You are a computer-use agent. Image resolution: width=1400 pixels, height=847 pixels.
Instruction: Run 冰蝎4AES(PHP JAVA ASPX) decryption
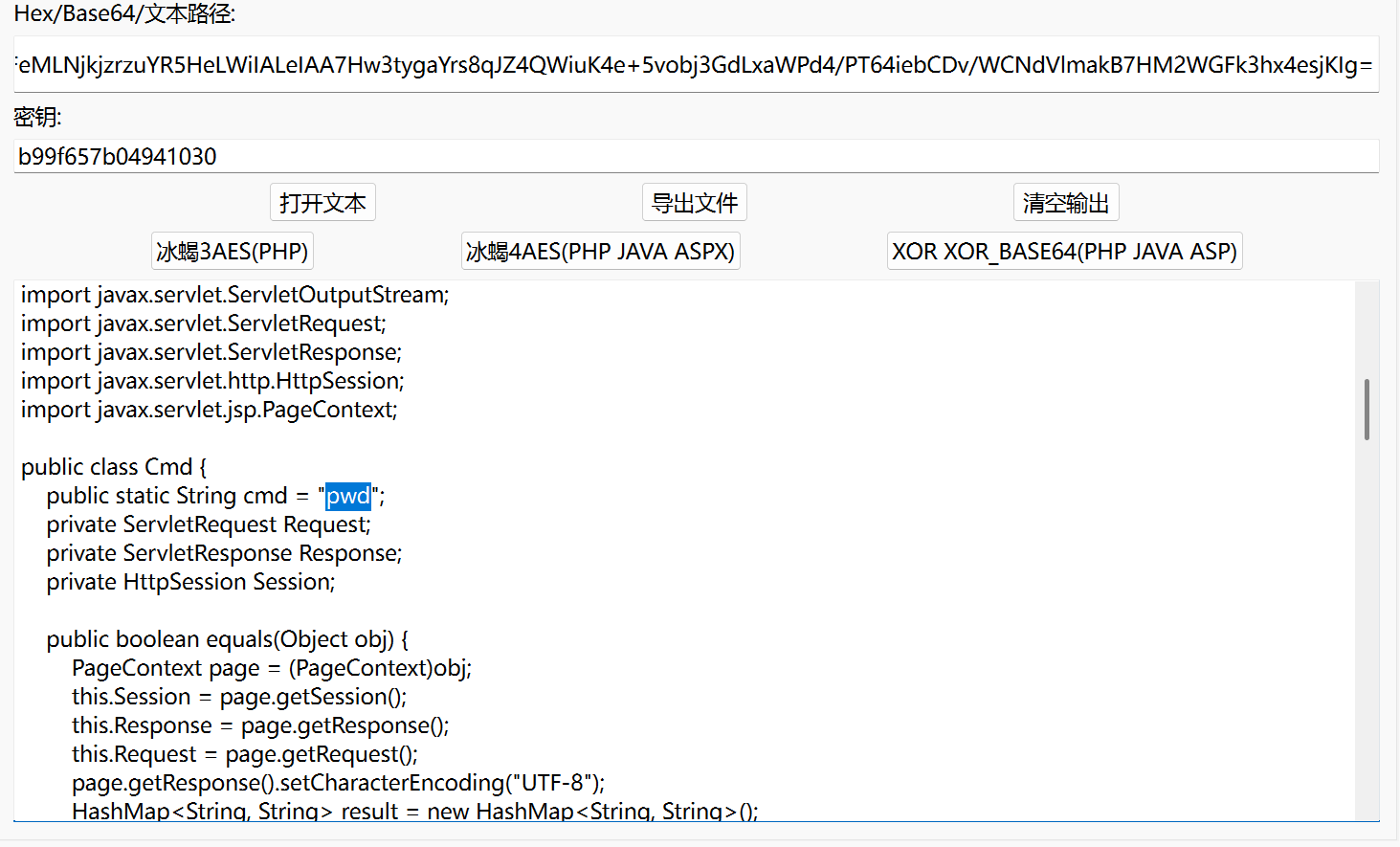(600, 251)
